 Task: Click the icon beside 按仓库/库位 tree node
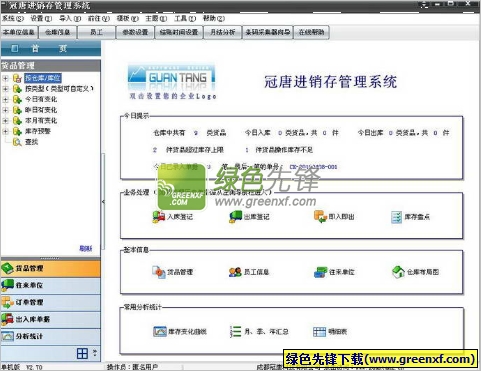17,78
